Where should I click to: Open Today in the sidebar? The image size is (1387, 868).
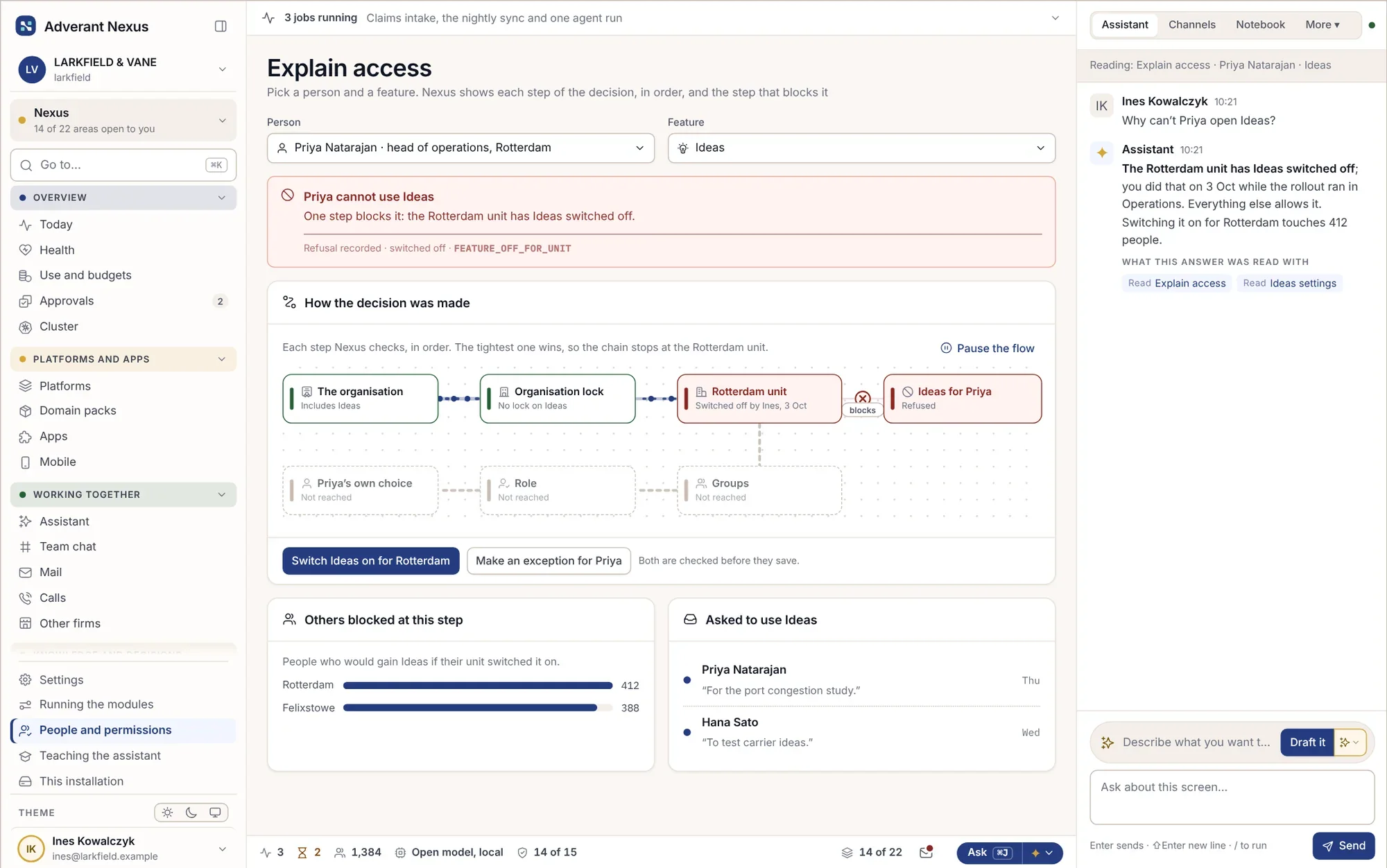click(123, 225)
